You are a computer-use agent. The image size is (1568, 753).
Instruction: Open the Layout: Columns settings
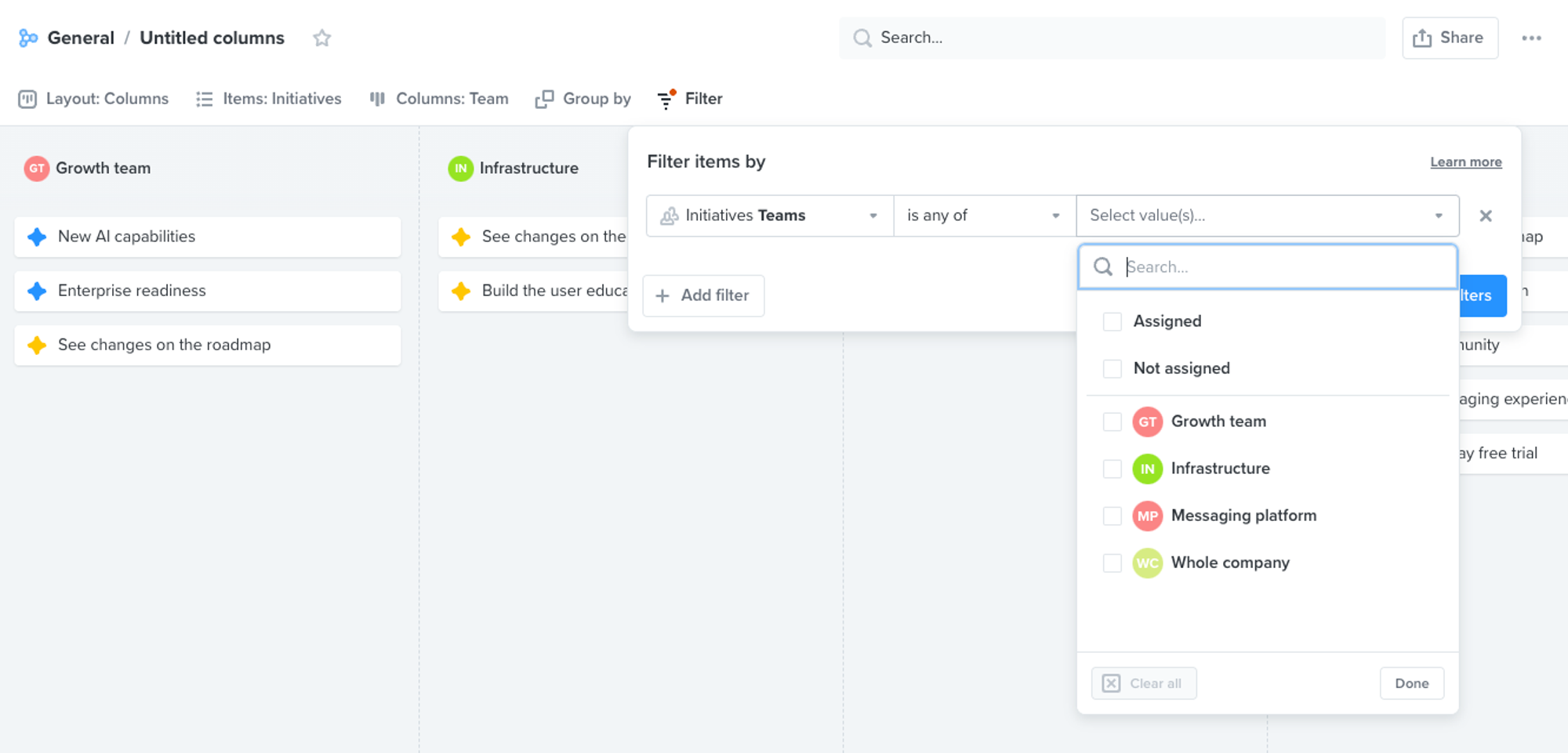[29, 99]
